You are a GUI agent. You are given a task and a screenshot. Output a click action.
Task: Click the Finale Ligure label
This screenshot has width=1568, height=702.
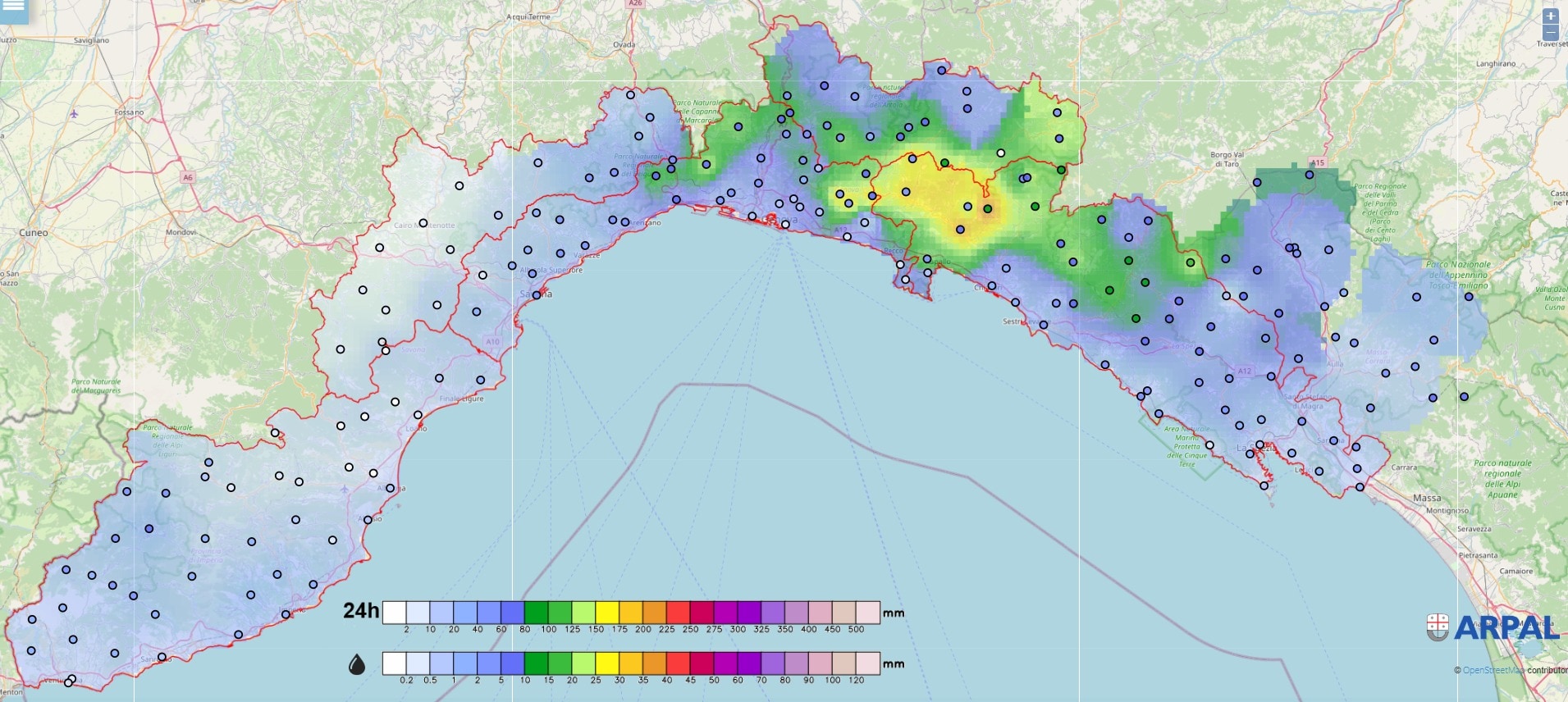[461, 399]
